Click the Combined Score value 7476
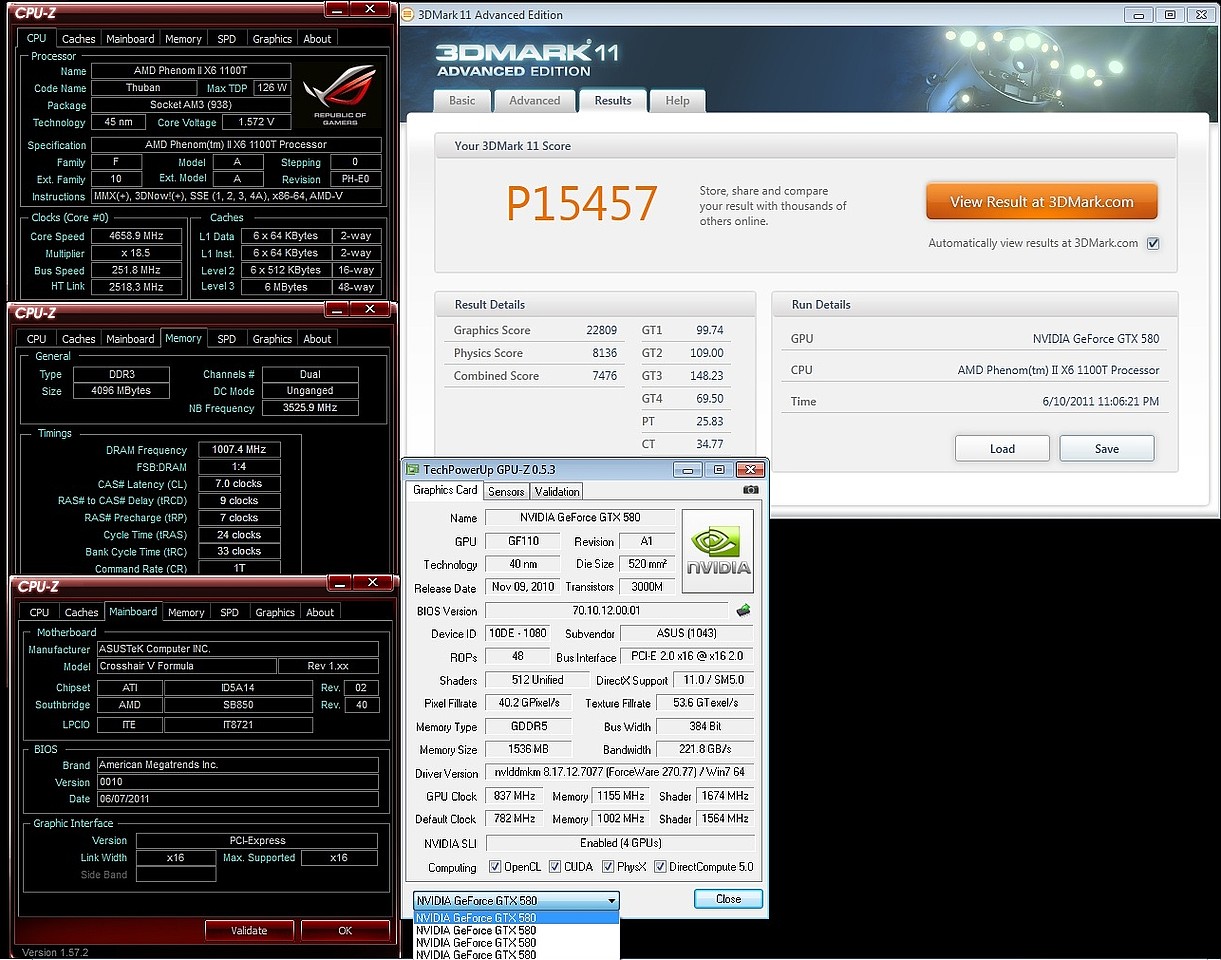Image resolution: width=1221 pixels, height=960 pixels. [605, 376]
